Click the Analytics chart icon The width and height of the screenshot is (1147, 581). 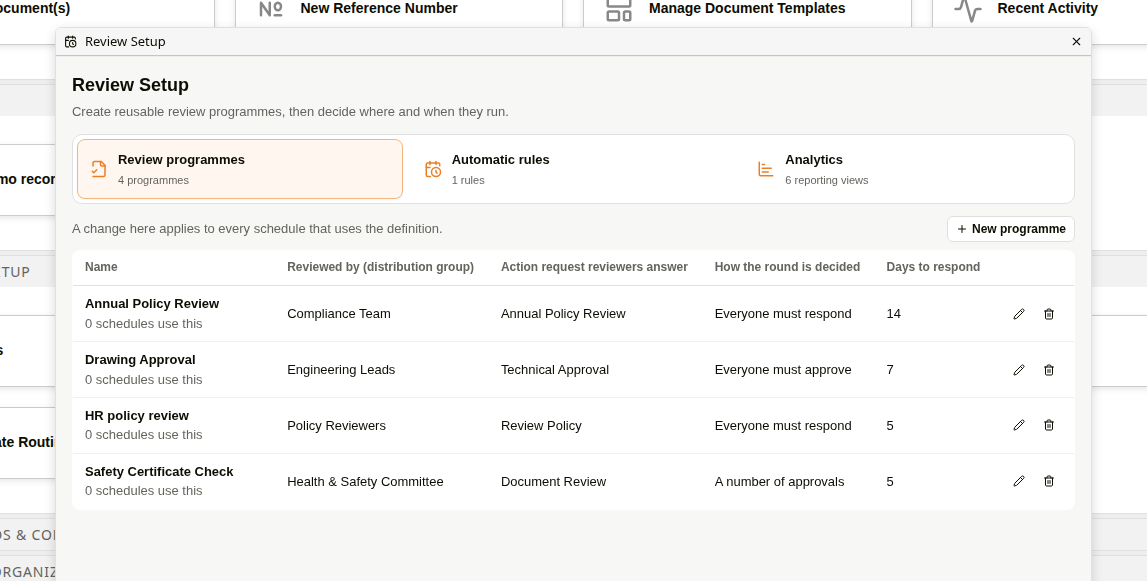pos(766,169)
